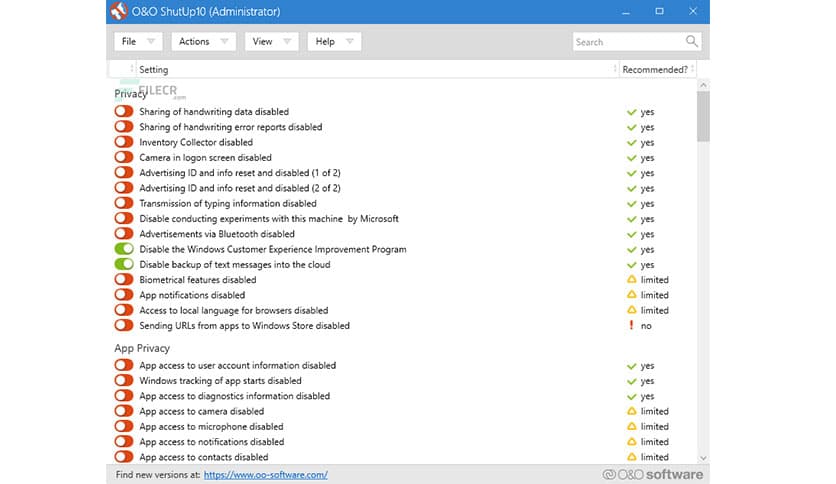
Task: Click green checkmark beside Inventory Collector disabled
Action: tap(631, 143)
